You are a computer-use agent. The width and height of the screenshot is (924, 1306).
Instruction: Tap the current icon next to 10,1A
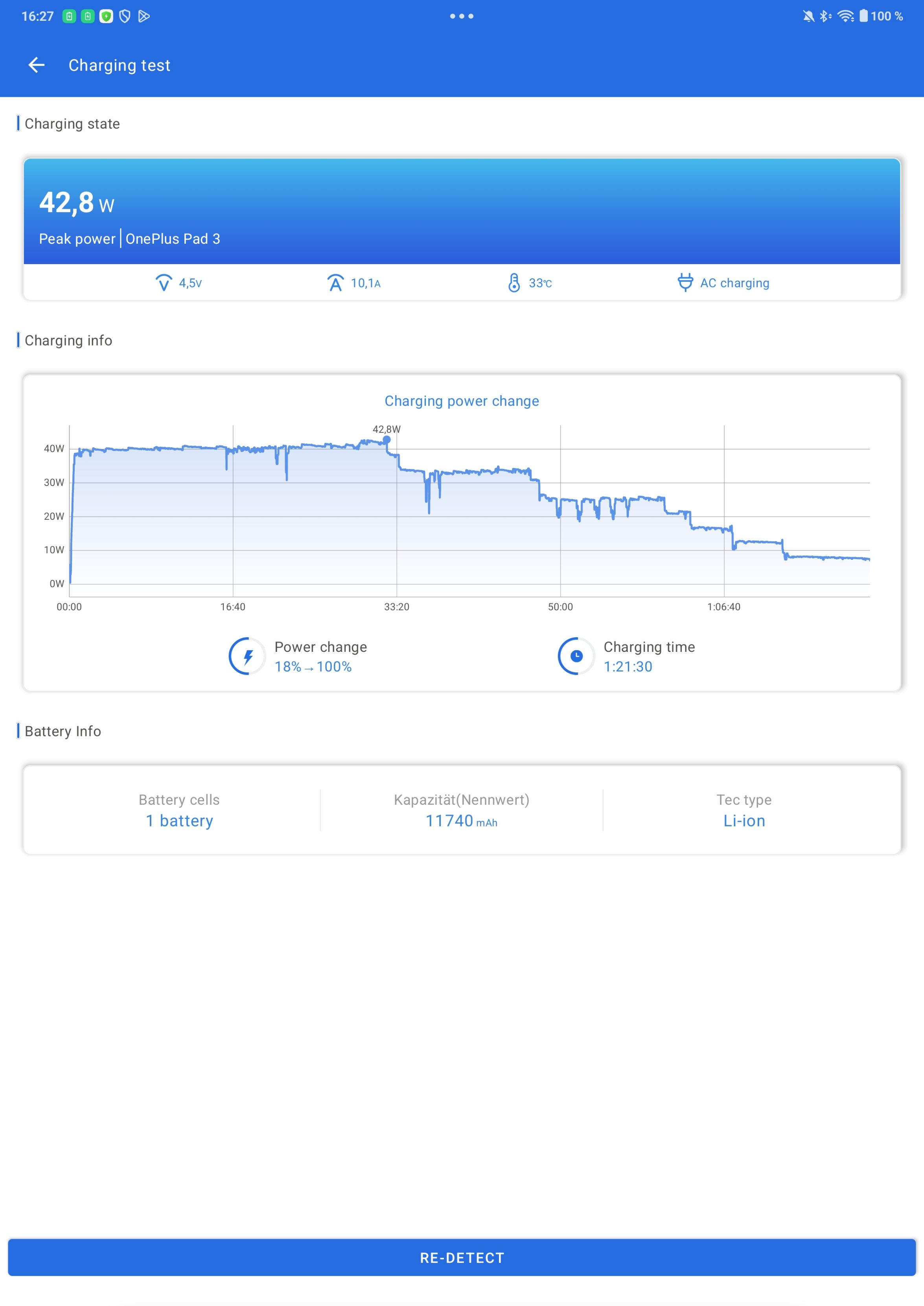click(x=336, y=283)
